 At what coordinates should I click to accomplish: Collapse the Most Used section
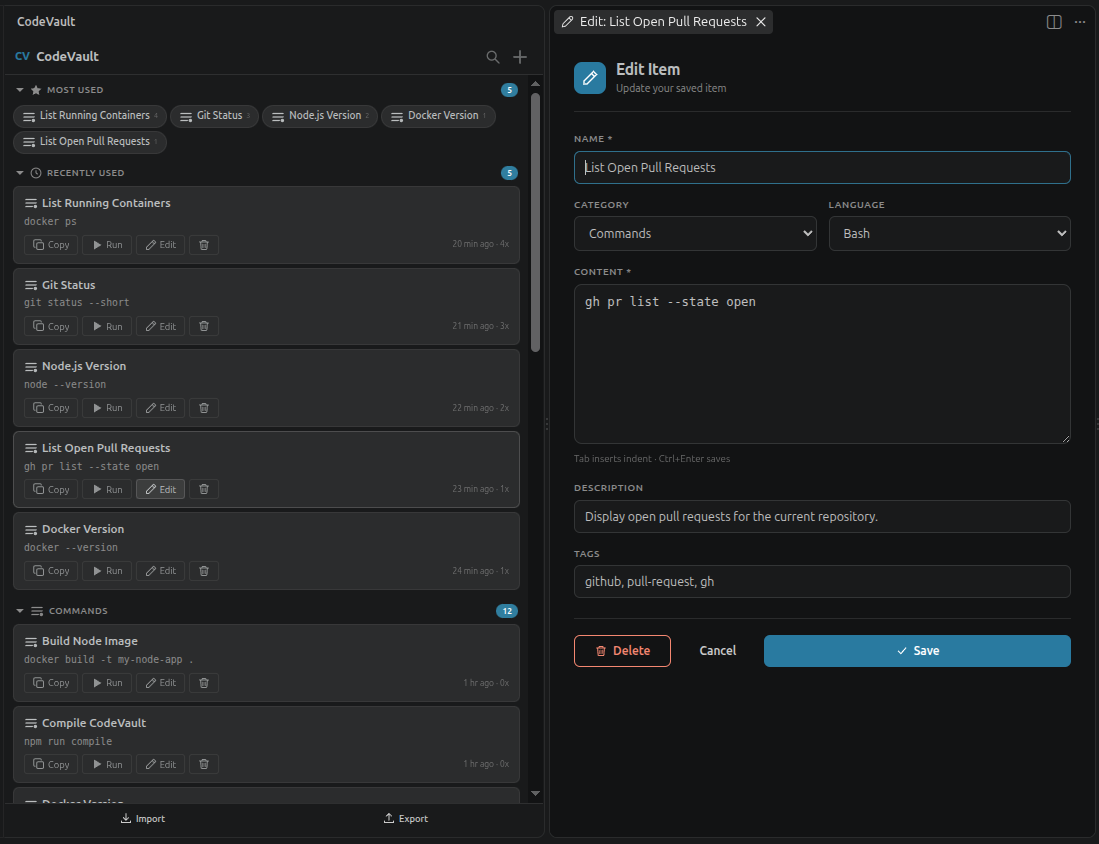click(x=20, y=90)
